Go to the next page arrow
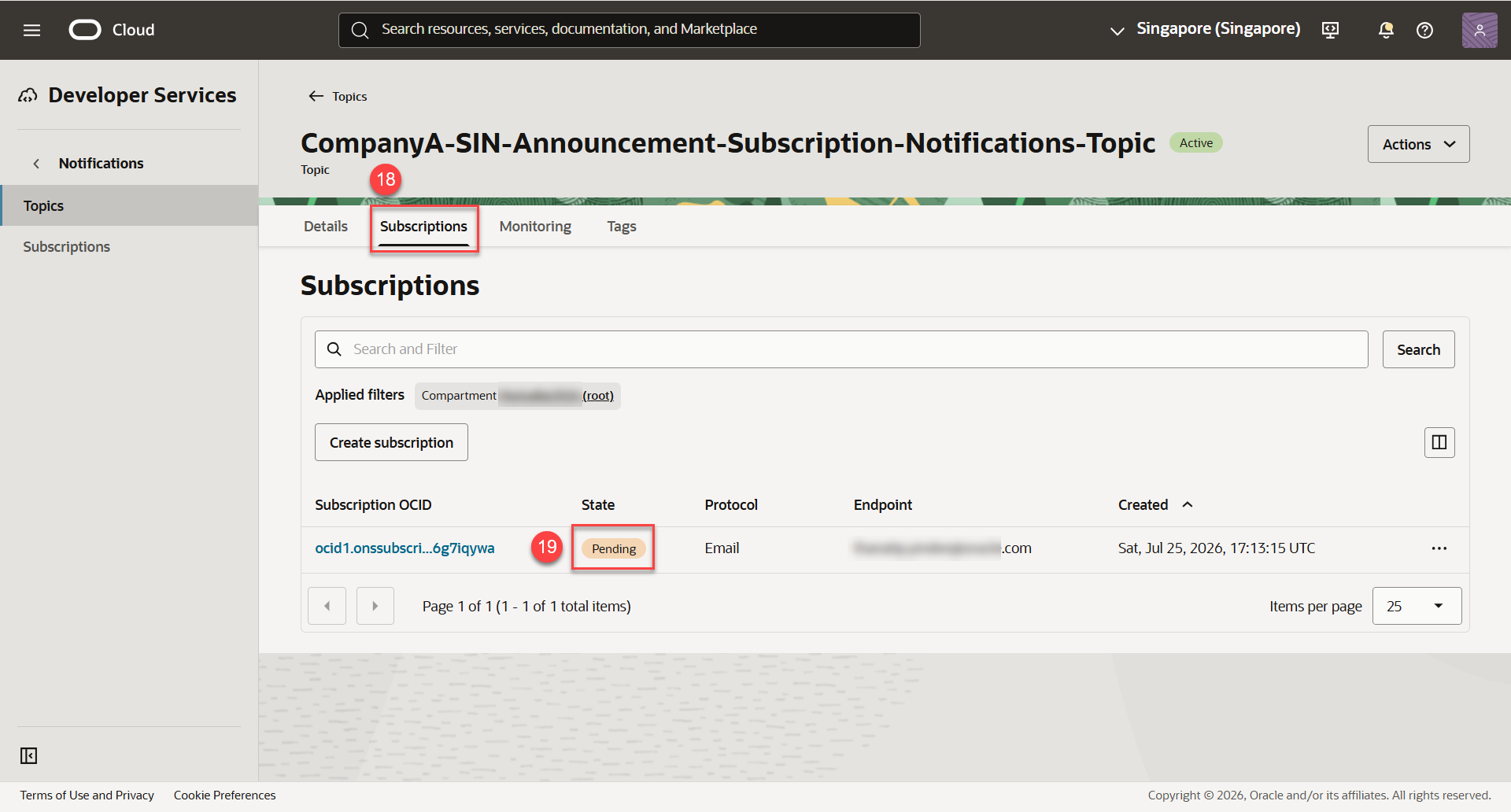This screenshot has height=812, width=1511. pos(375,606)
